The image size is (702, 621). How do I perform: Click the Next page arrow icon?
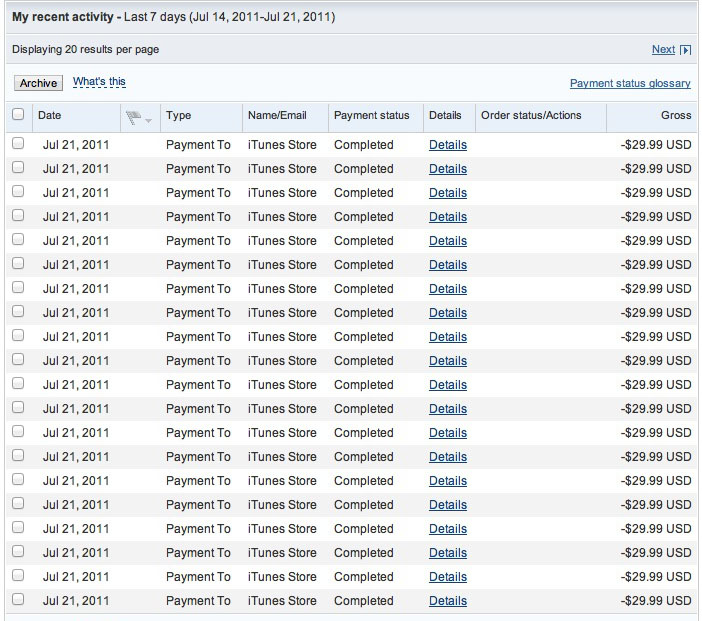point(685,50)
